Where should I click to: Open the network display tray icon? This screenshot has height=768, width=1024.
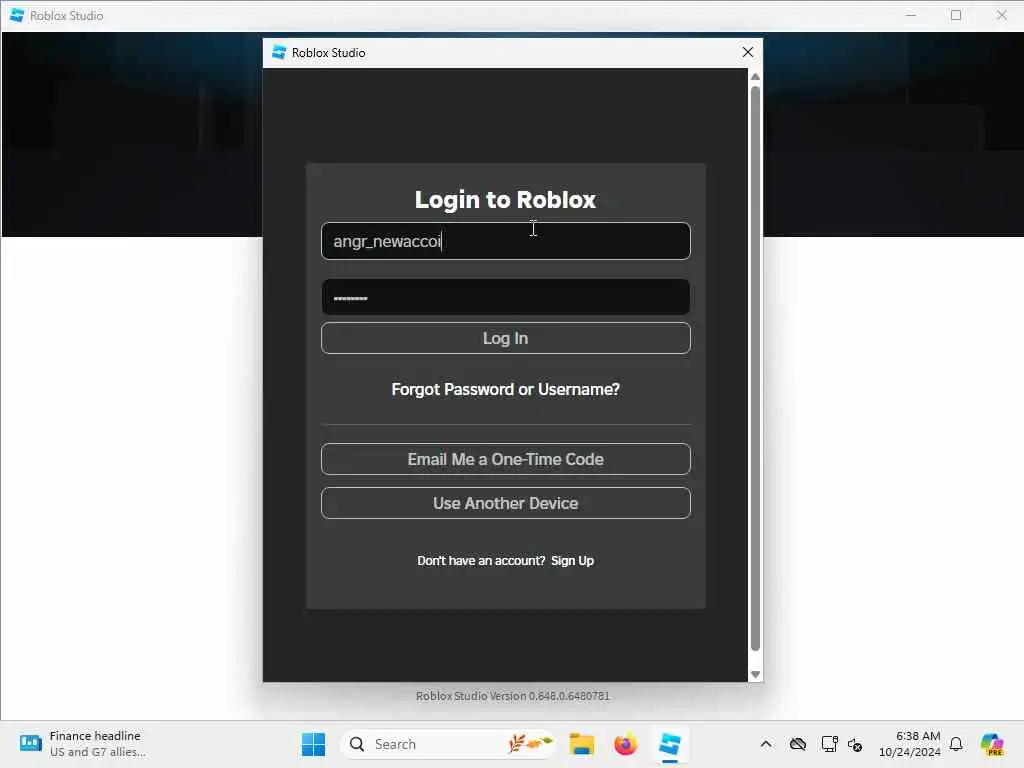point(829,744)
